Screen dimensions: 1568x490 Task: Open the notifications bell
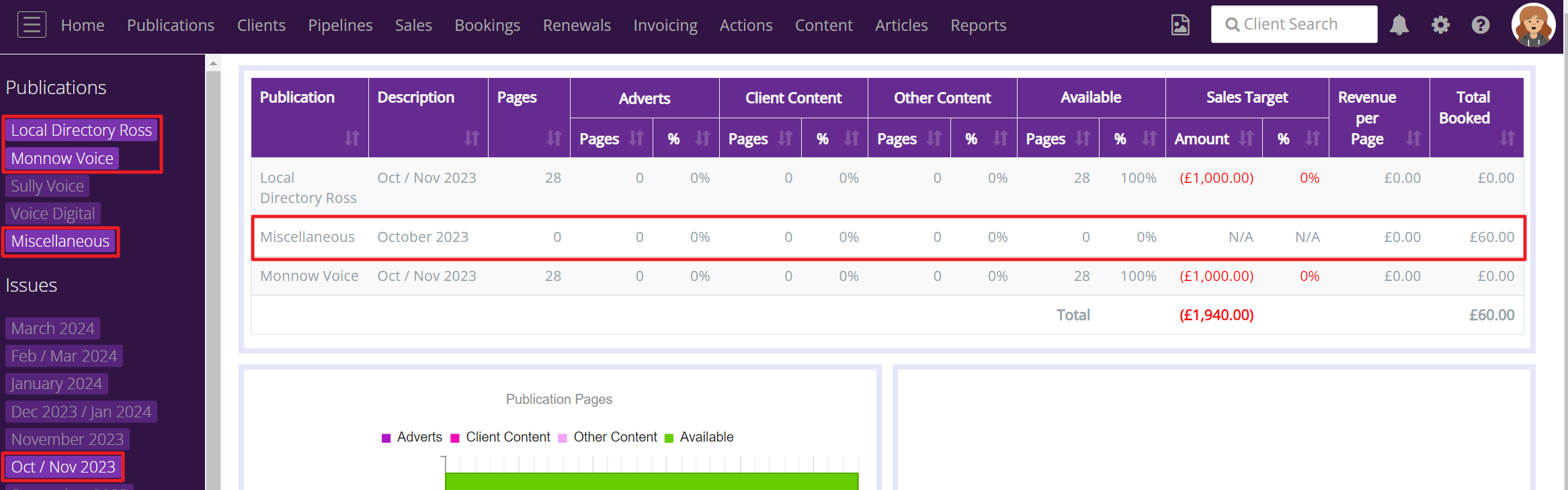(1399, 25)
